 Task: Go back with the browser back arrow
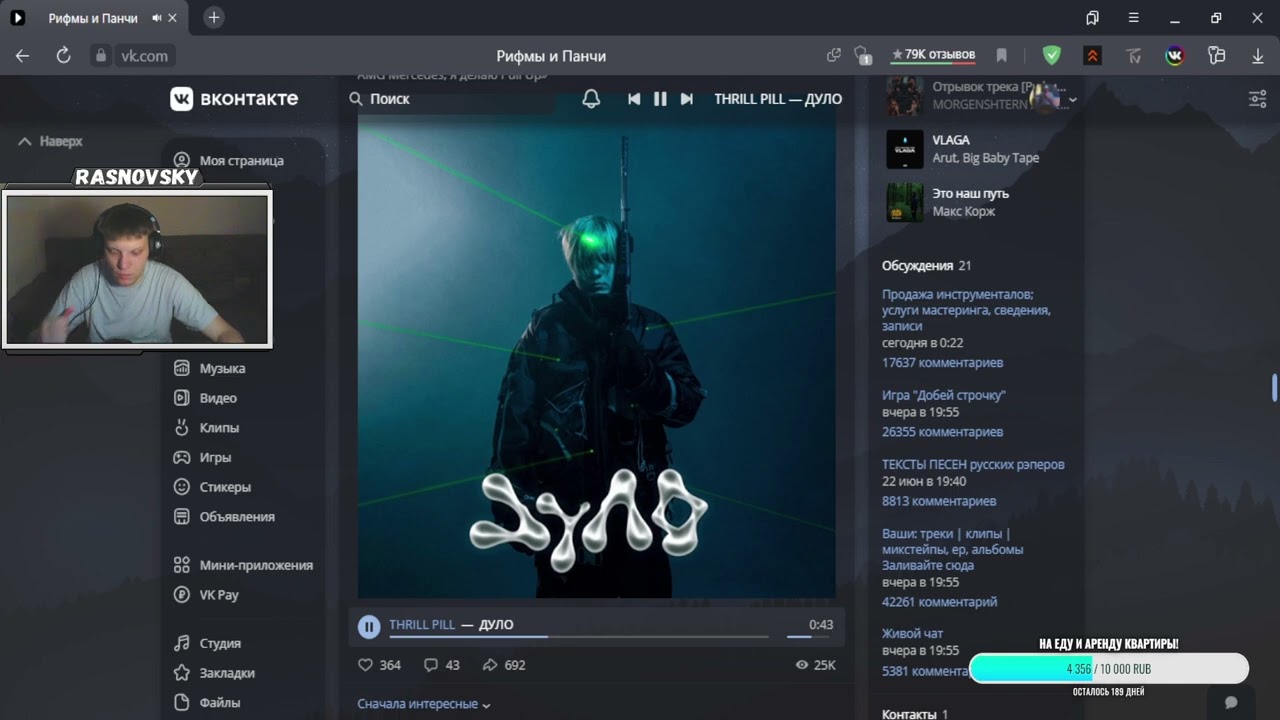(x=22, y=56)
